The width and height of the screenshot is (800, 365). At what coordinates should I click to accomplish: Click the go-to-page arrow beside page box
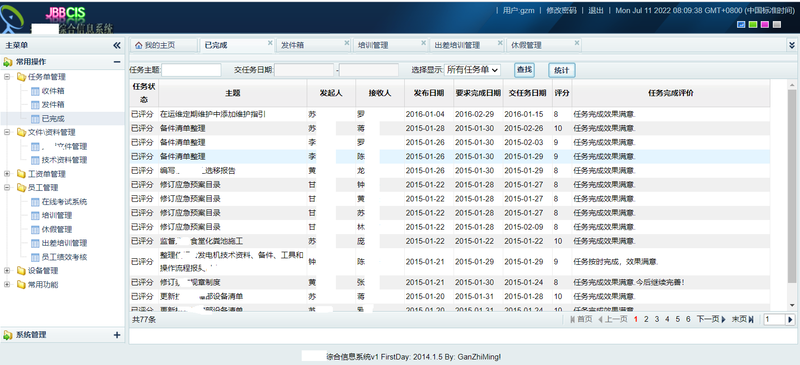pos(790,320)
